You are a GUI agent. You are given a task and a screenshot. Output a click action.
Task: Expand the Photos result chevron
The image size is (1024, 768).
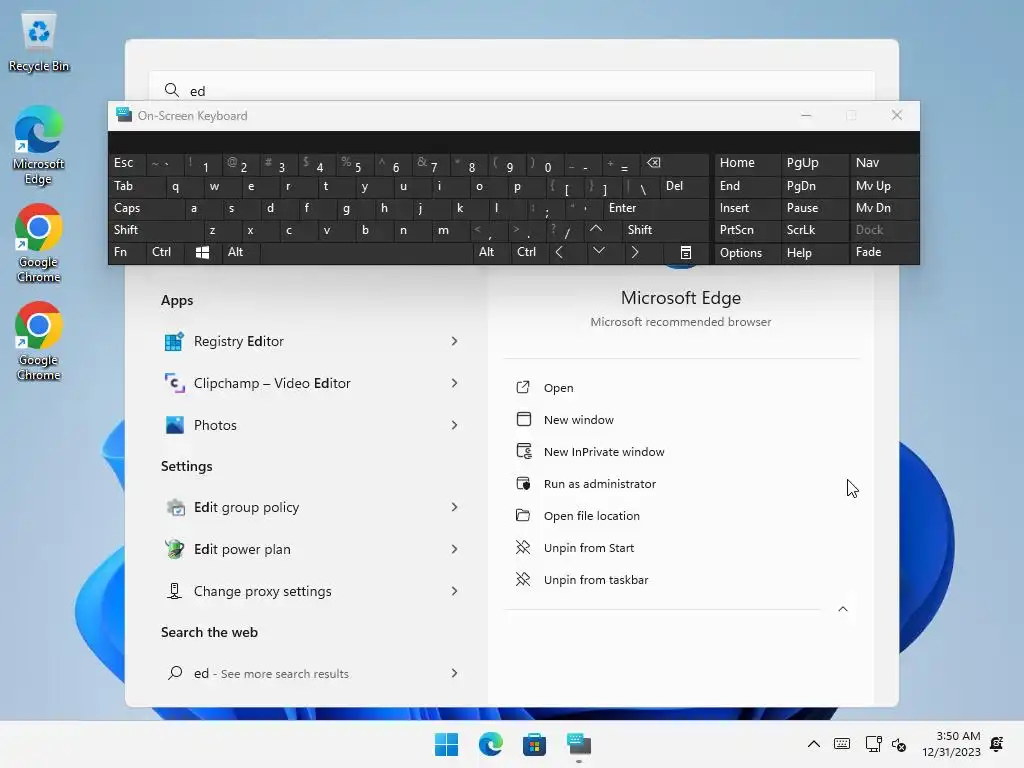[x=455, y=425]
